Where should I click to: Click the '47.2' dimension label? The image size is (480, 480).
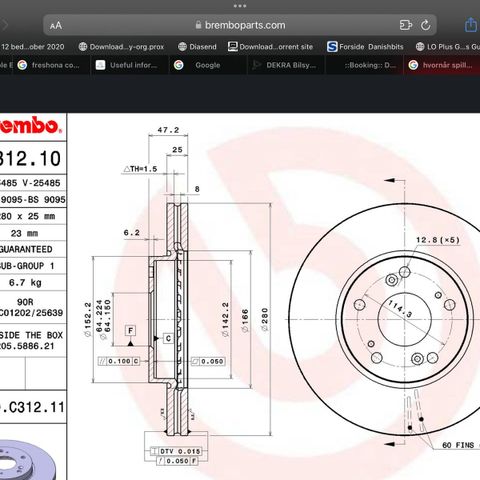[168, 130]
